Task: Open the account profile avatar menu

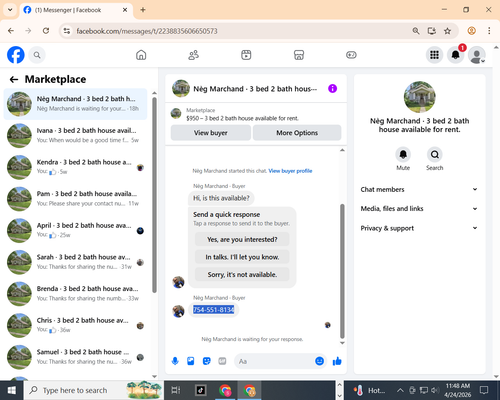Action: pyautogui.click(x=477, y=55)
